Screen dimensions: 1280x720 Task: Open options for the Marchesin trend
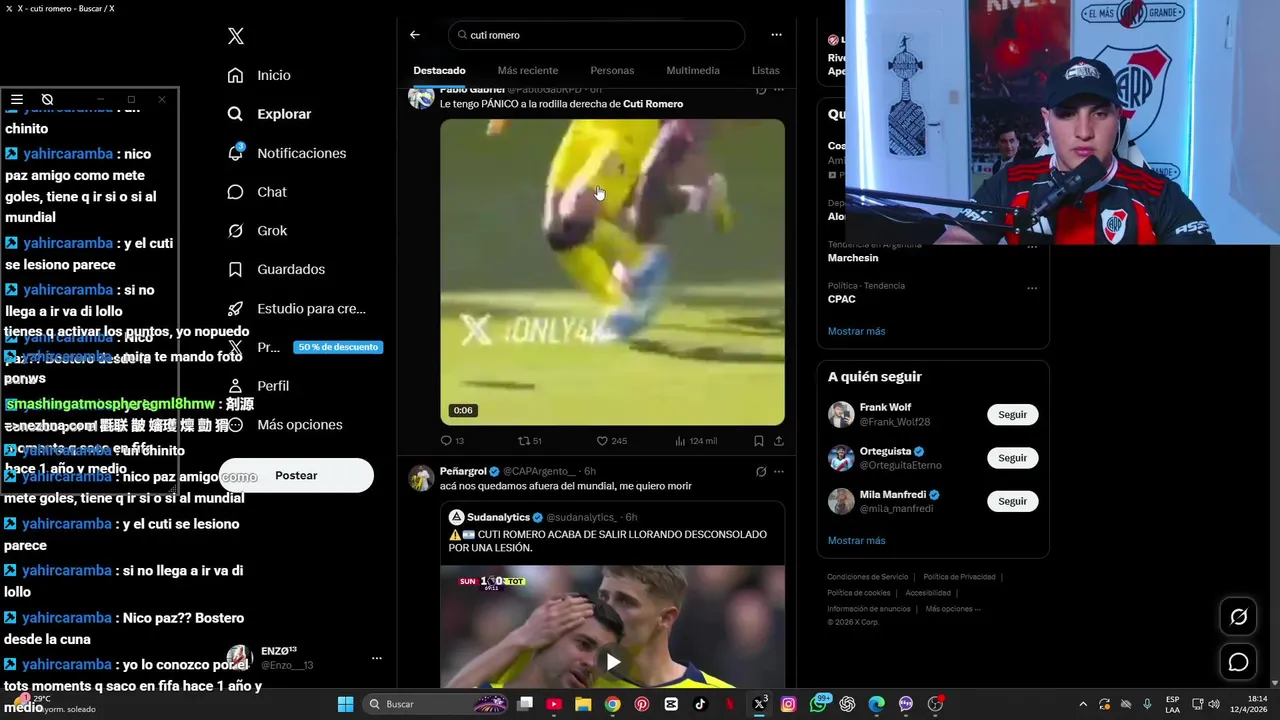coord(1032,247)
